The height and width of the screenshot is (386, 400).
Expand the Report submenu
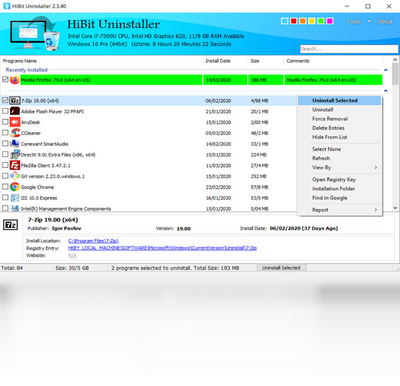click(x=339, y=210)
